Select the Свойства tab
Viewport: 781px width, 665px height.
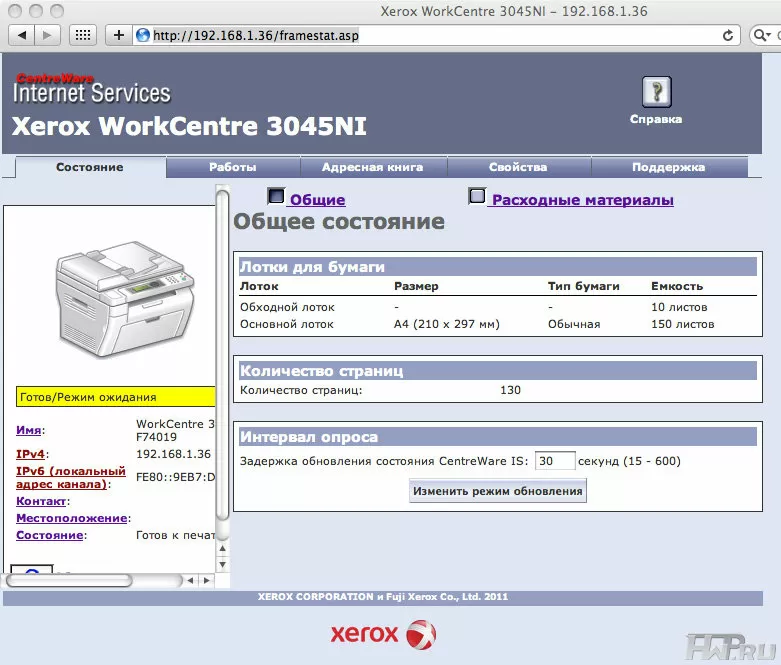tap(517, 167)
